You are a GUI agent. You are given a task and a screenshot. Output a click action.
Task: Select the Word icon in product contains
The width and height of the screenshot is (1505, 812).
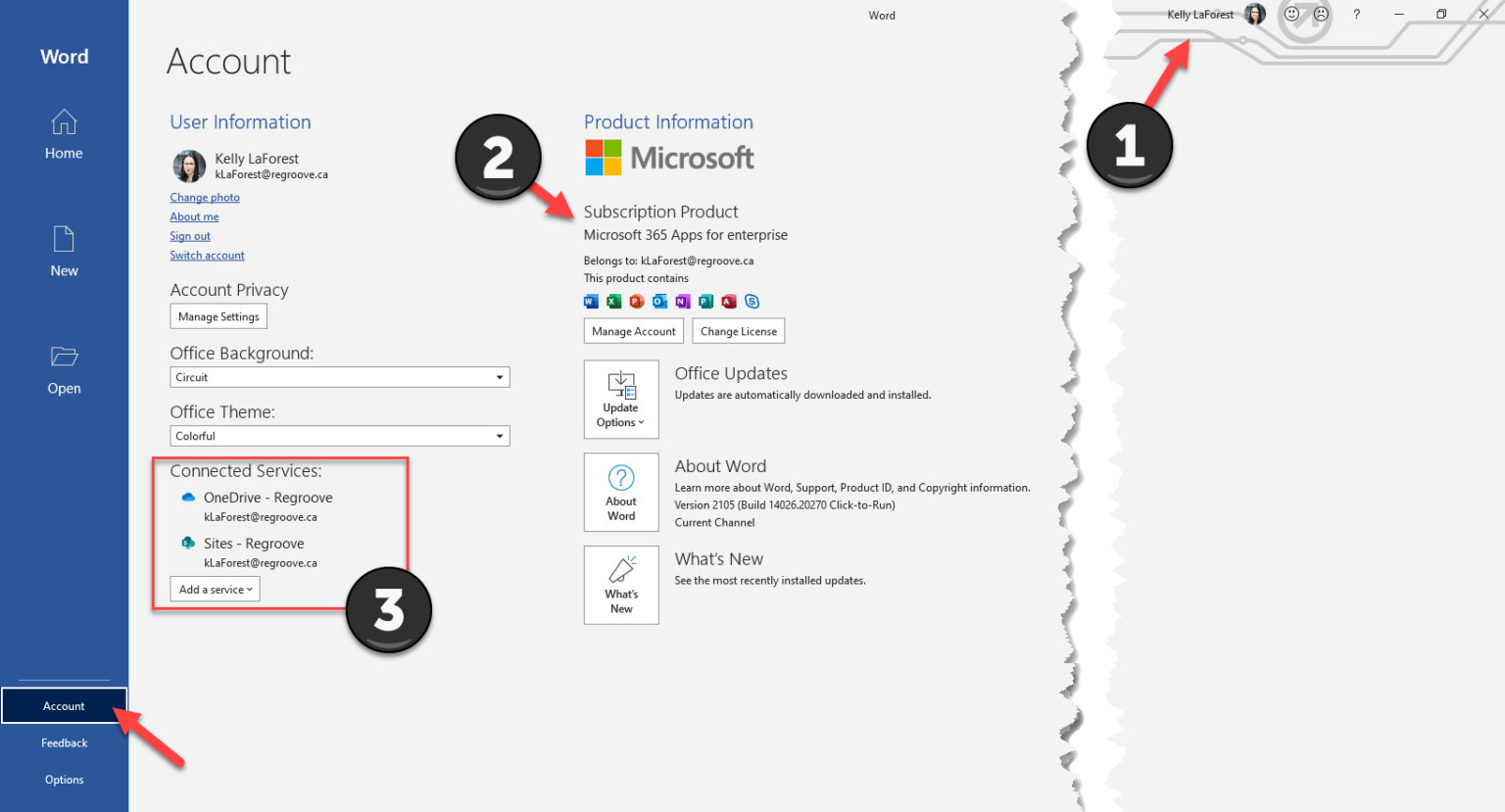(x=591, y=301)
